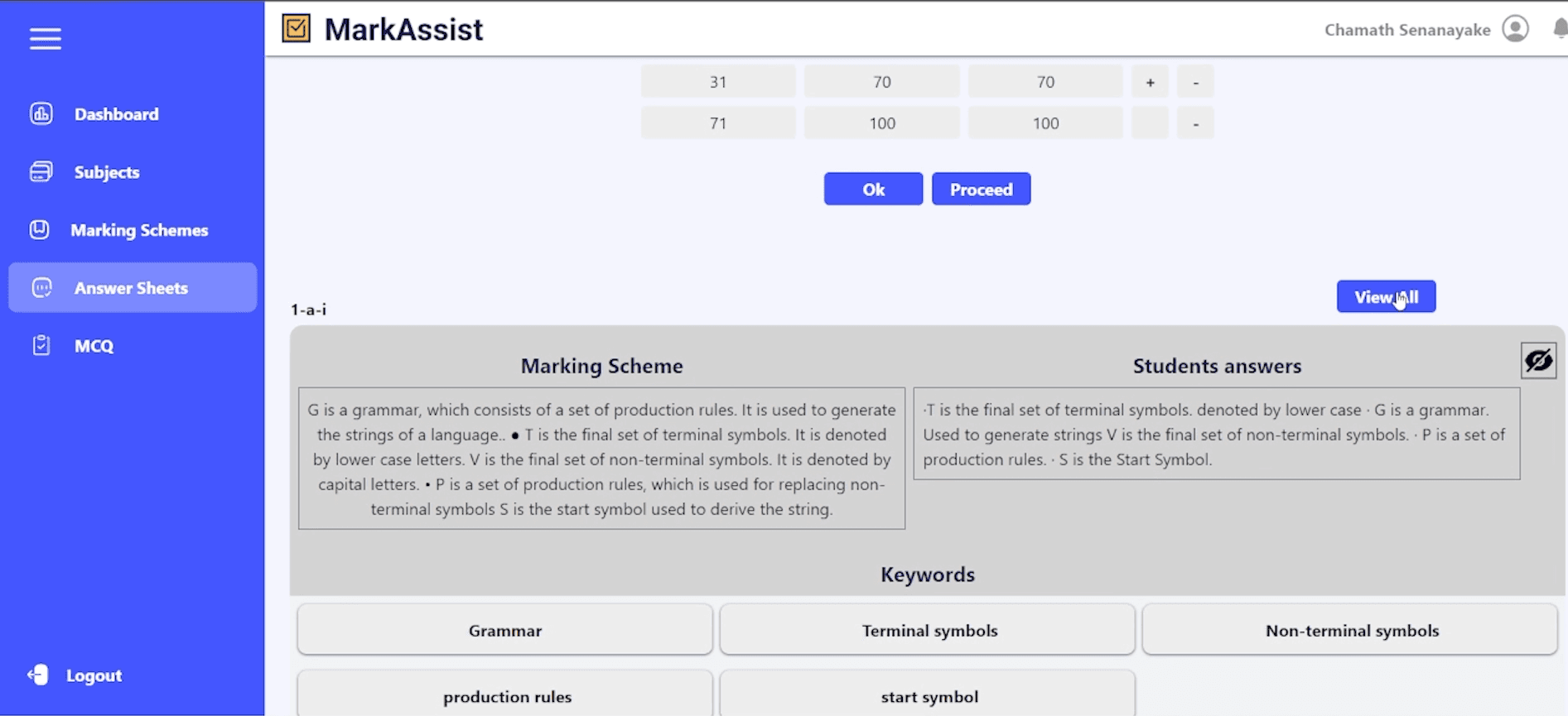This screenshot has width=1568, height=716.
Task: Edit the range field showing 71
Action: [x=718, y=123]
